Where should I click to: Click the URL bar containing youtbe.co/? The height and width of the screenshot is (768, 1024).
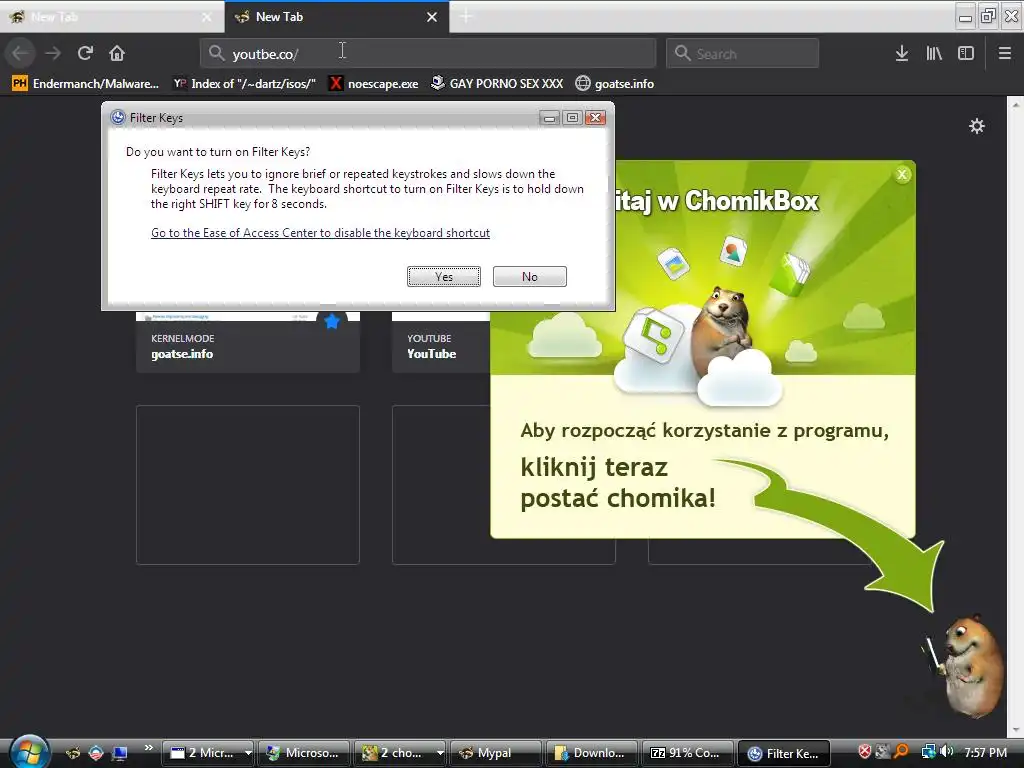(x=428, y=54)
